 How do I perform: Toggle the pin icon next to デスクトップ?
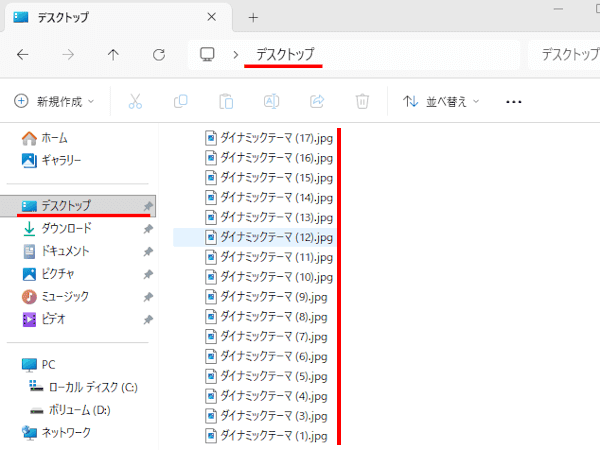click(148, 206)
